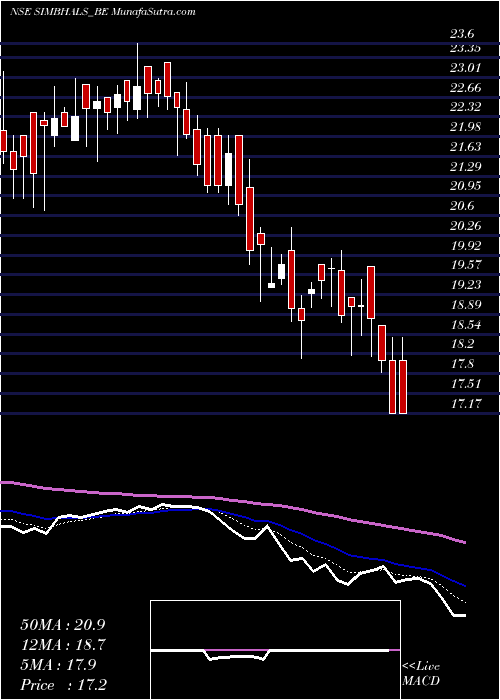Click the 19.57 price axis label

tap(466, 265)
